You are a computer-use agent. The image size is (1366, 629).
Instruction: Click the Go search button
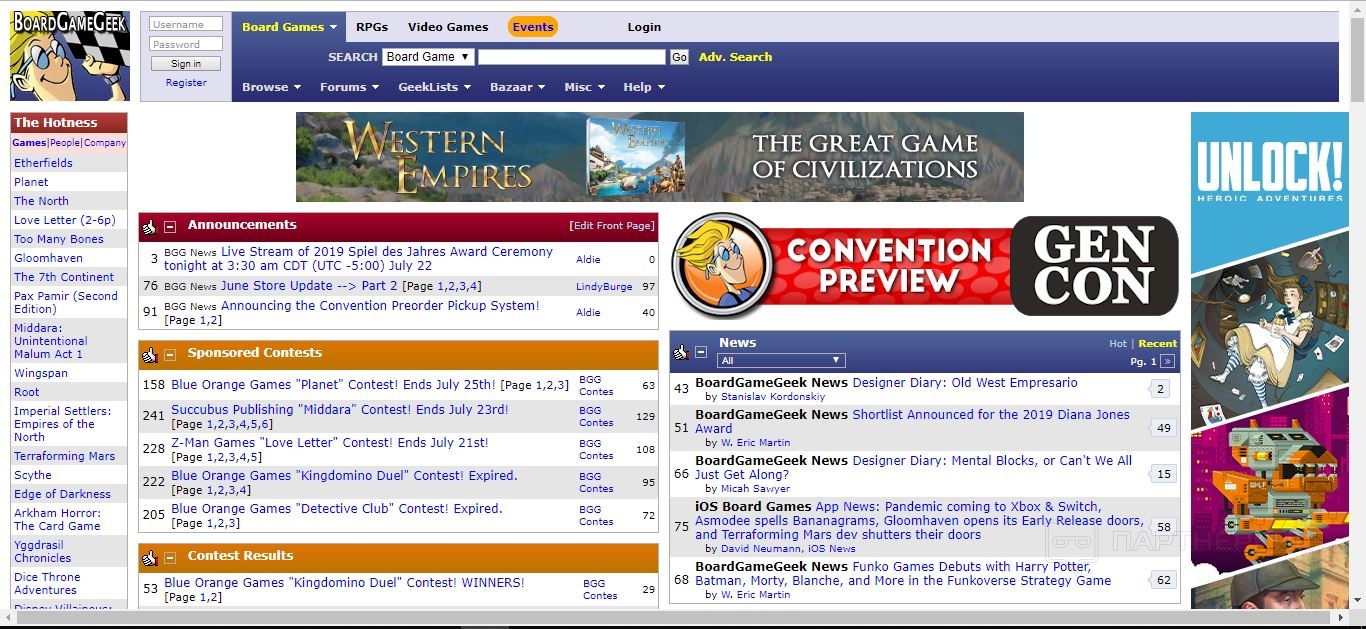[x=680, y=57]
